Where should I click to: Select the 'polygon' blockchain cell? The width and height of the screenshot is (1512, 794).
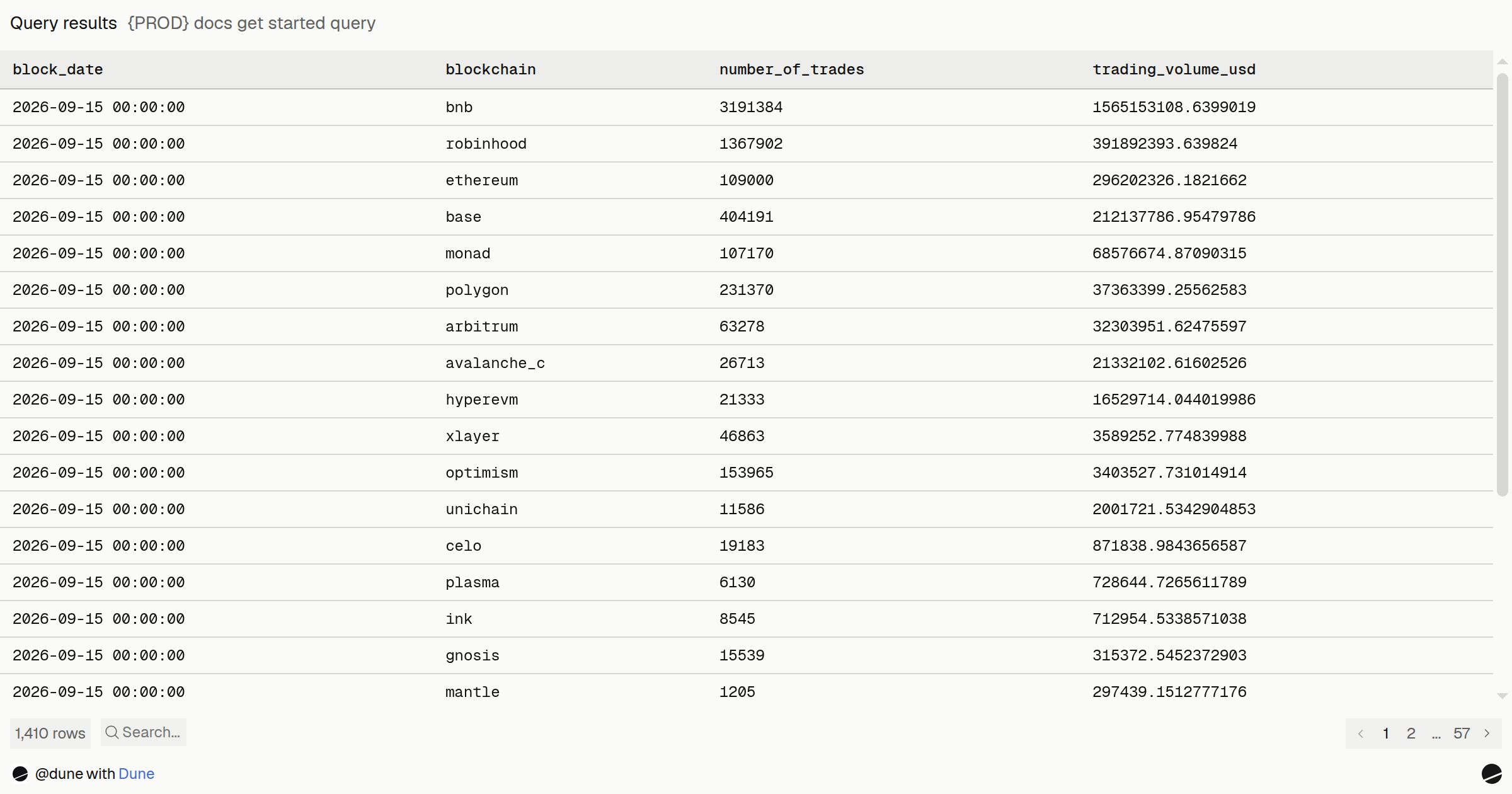(477, 290)
